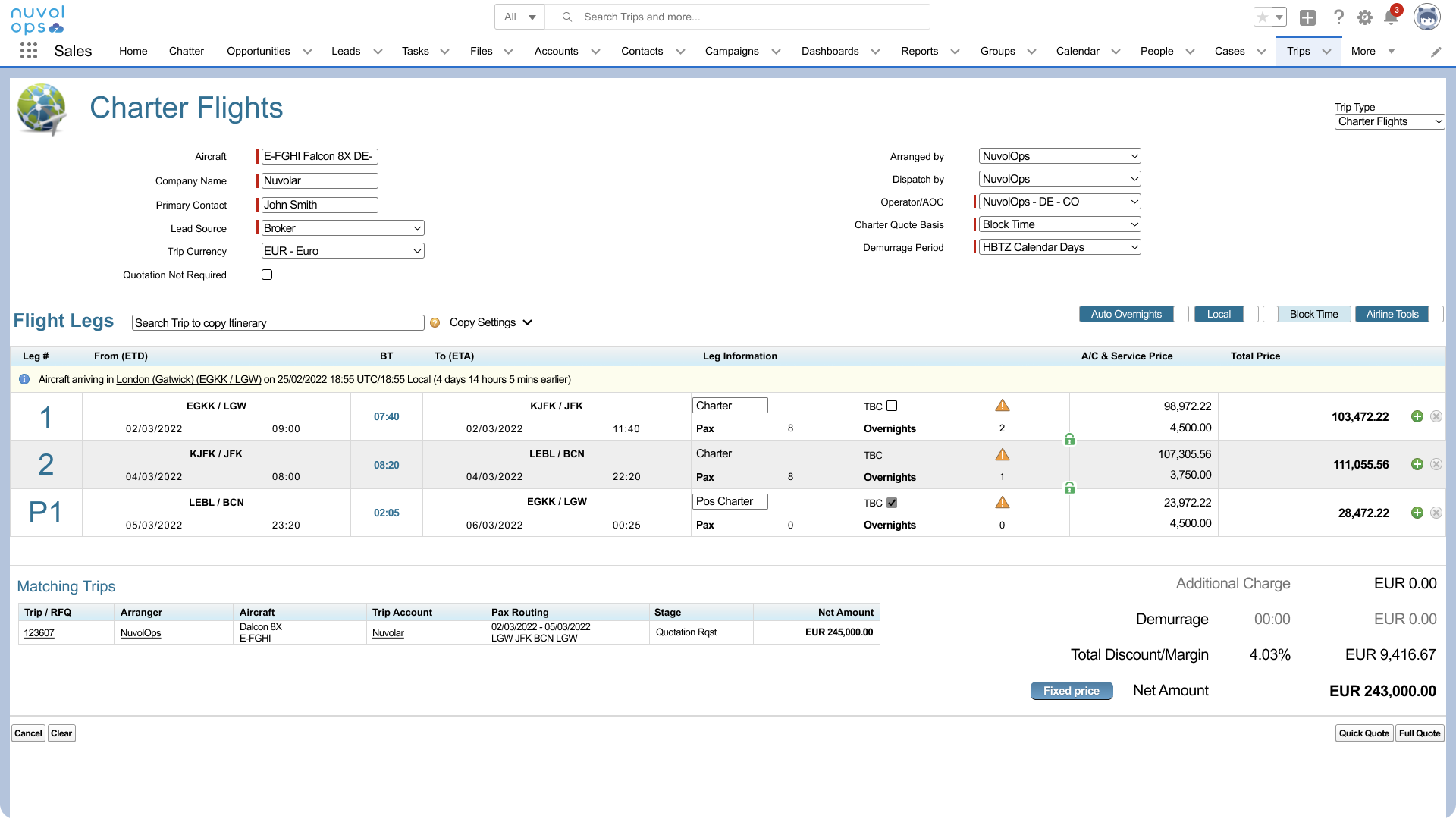Viewport: 1456px width, 819px height.
Task: Go to the Chatter tab
Action: point(187,51)
